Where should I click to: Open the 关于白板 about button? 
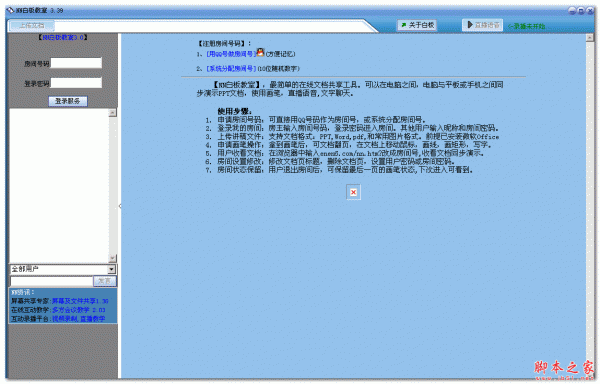click(x=417, y=25)
